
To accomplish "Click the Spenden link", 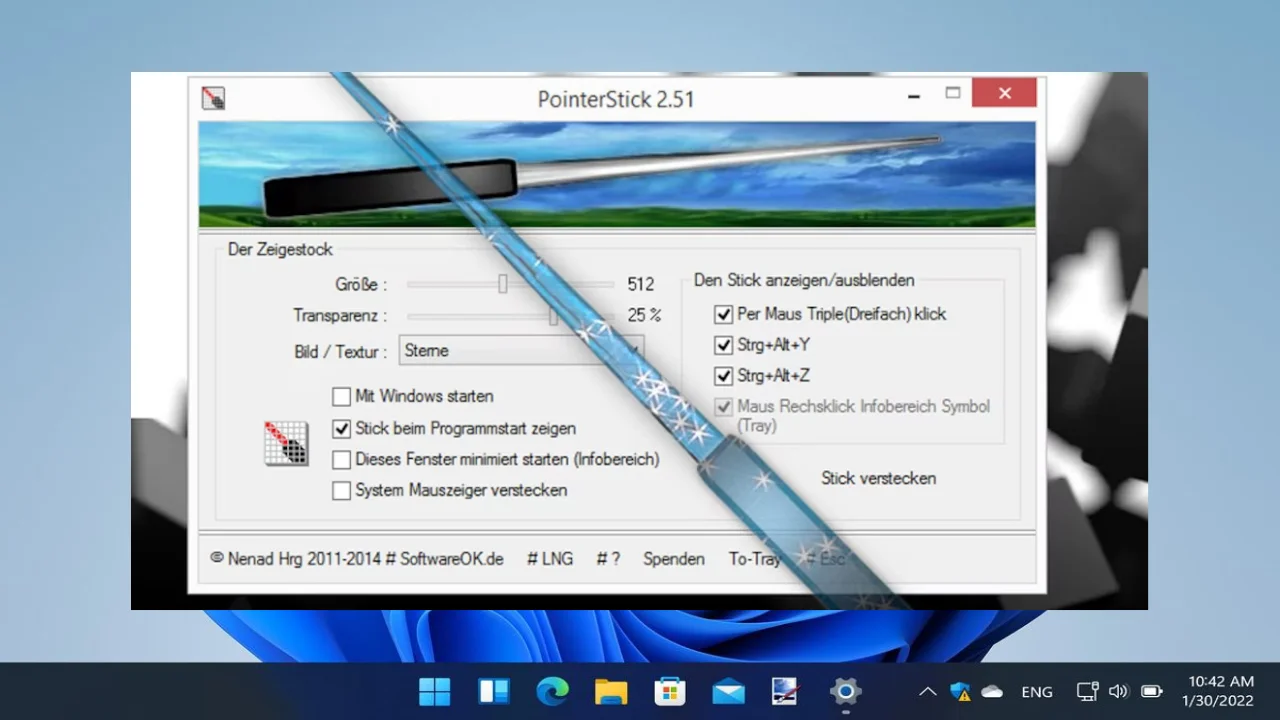I will point(674,559).
